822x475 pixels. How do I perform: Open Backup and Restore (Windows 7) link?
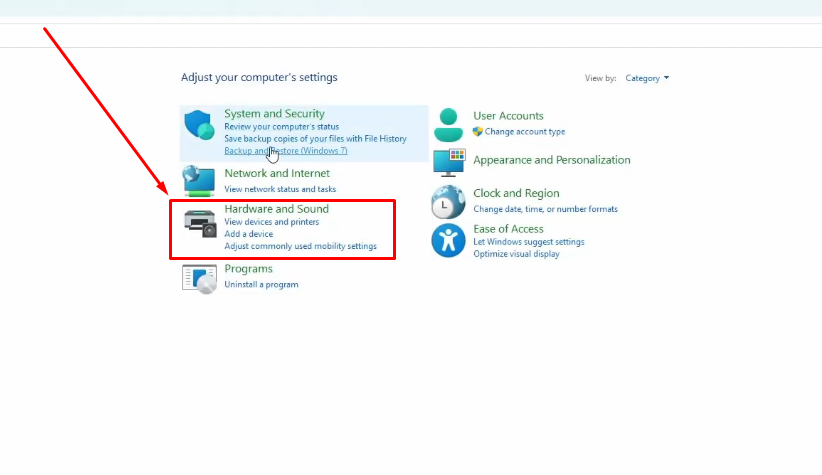[x=286, y=150]
